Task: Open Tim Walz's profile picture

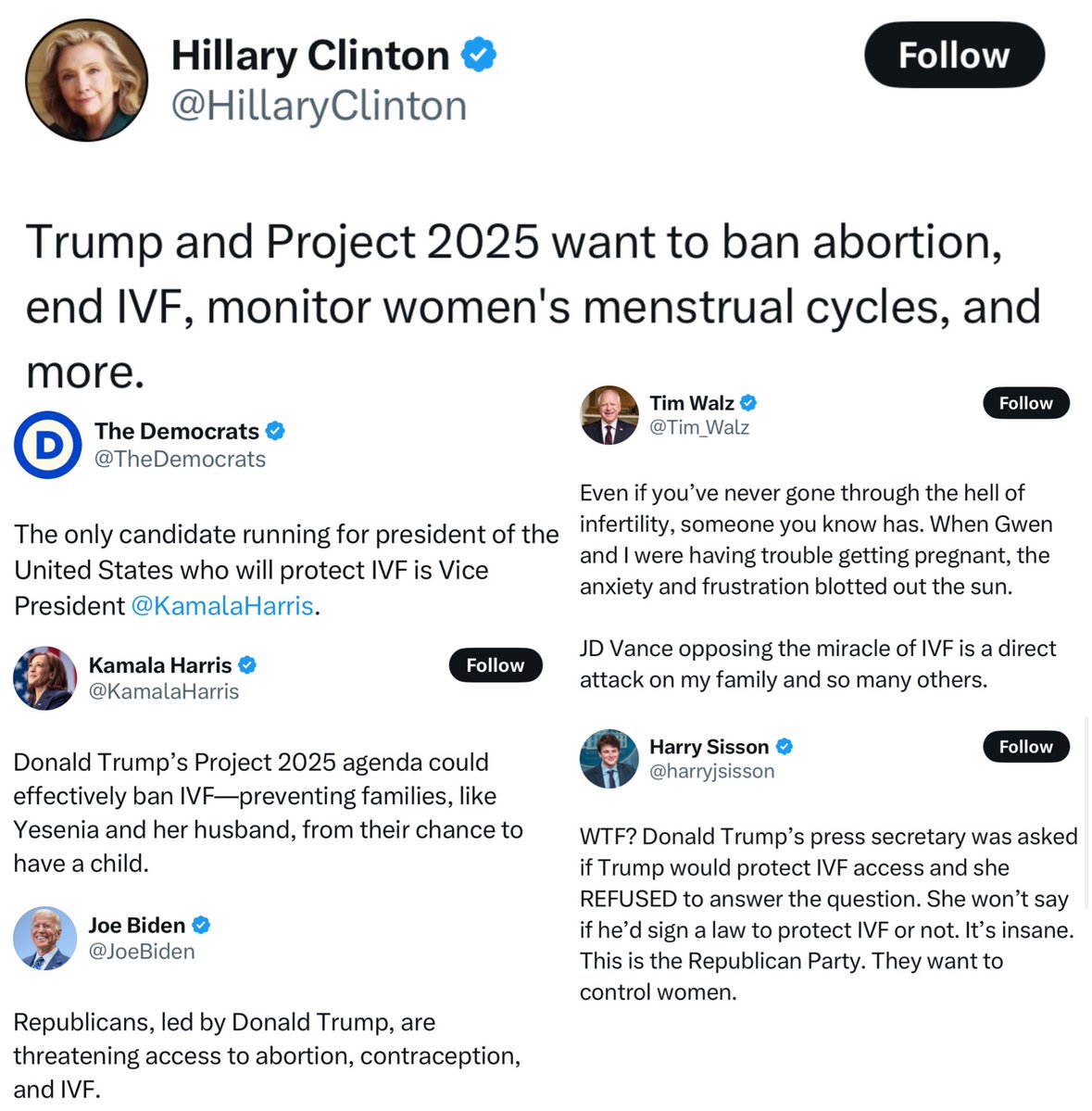Action: pyautogui.click(x=609, y=415)
